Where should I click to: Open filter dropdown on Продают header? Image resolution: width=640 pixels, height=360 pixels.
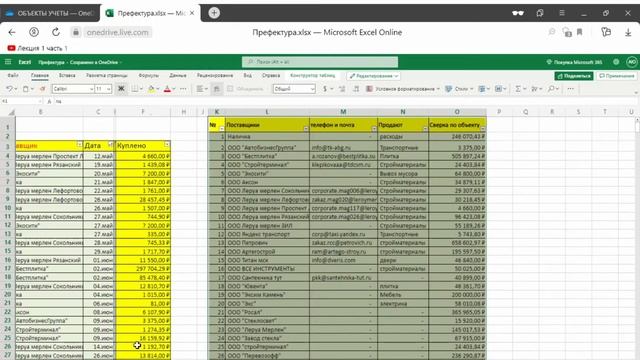[424, 129]
